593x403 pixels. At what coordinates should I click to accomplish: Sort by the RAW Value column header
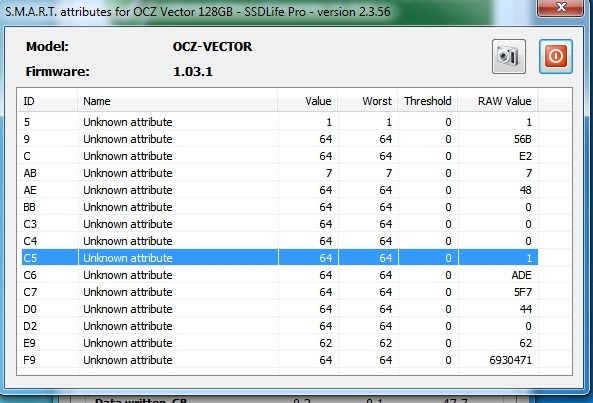pyautogui.click(x=498, y=101)
